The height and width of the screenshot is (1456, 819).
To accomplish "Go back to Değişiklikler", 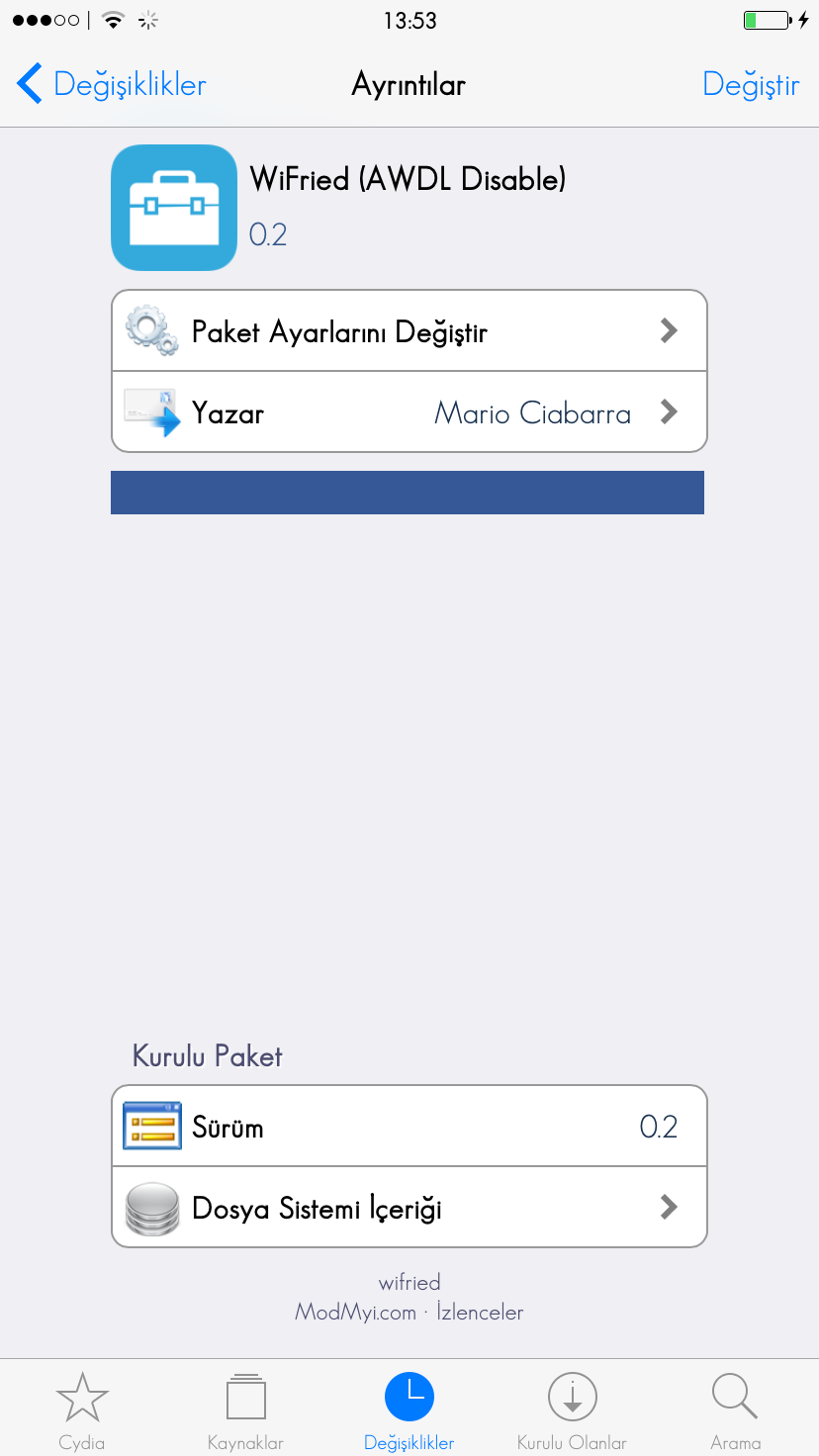I will (x=112, y=84).
